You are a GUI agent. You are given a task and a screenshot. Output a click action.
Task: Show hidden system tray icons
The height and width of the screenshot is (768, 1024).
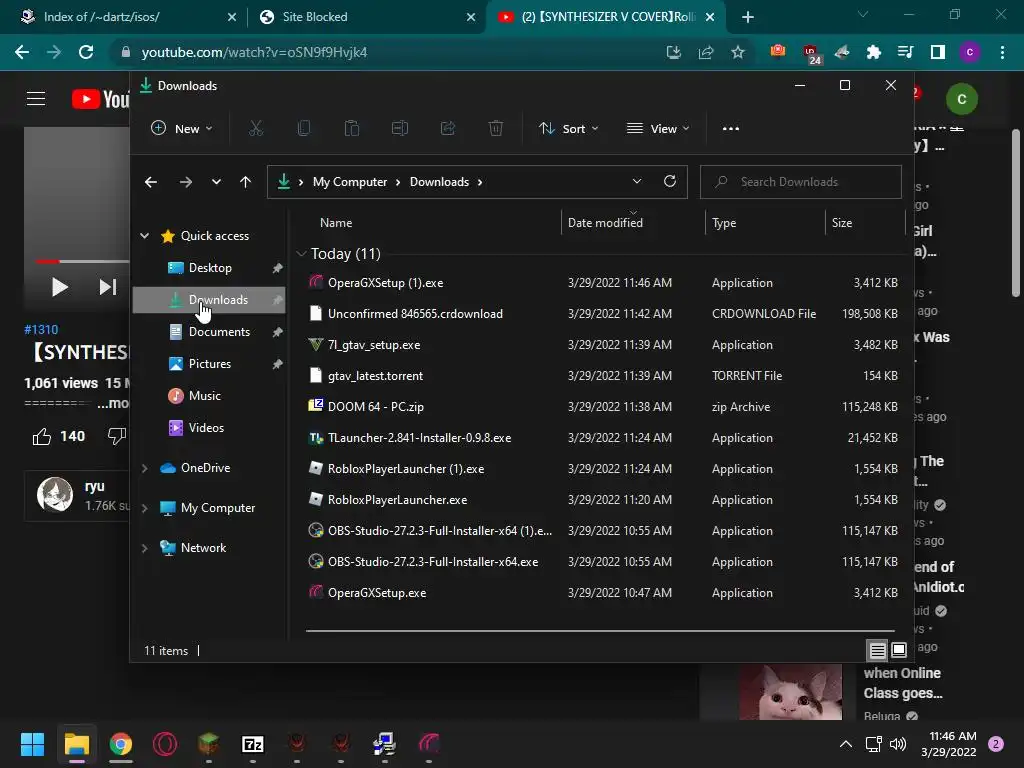click(x=846, y=744)
